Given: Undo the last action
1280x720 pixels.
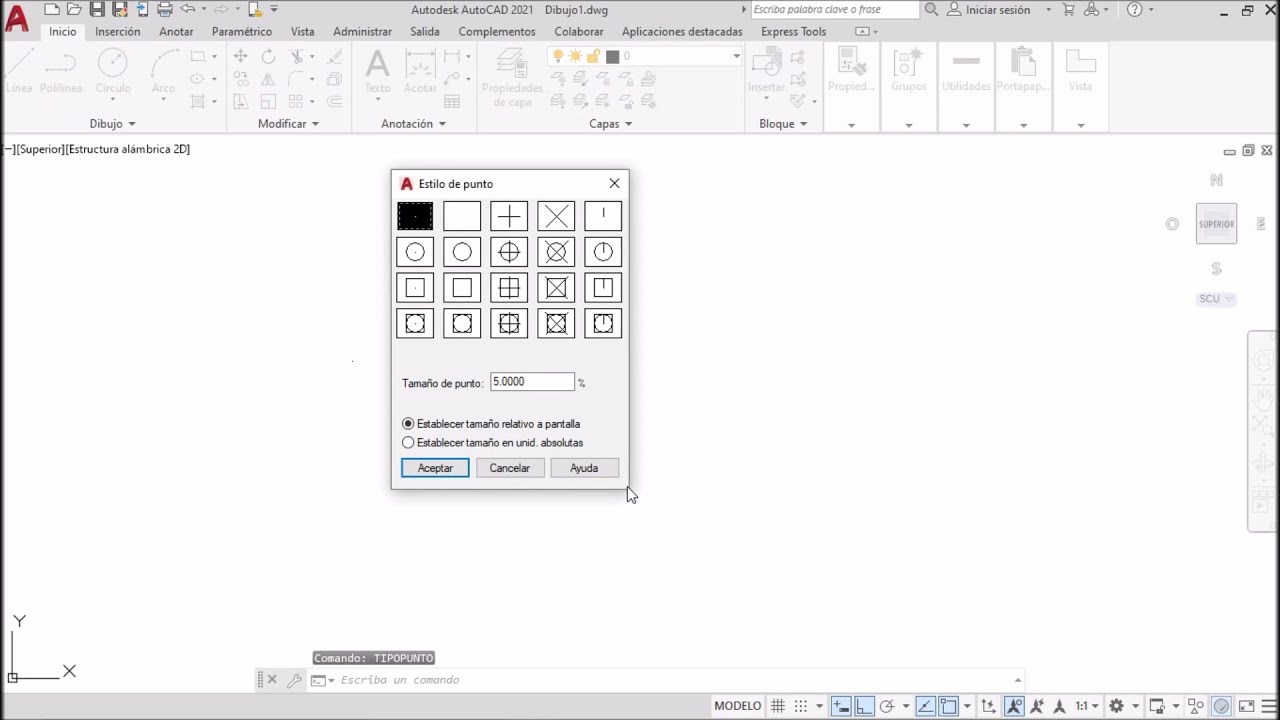Looking at the screenshot, I should [x=187, y=10].
